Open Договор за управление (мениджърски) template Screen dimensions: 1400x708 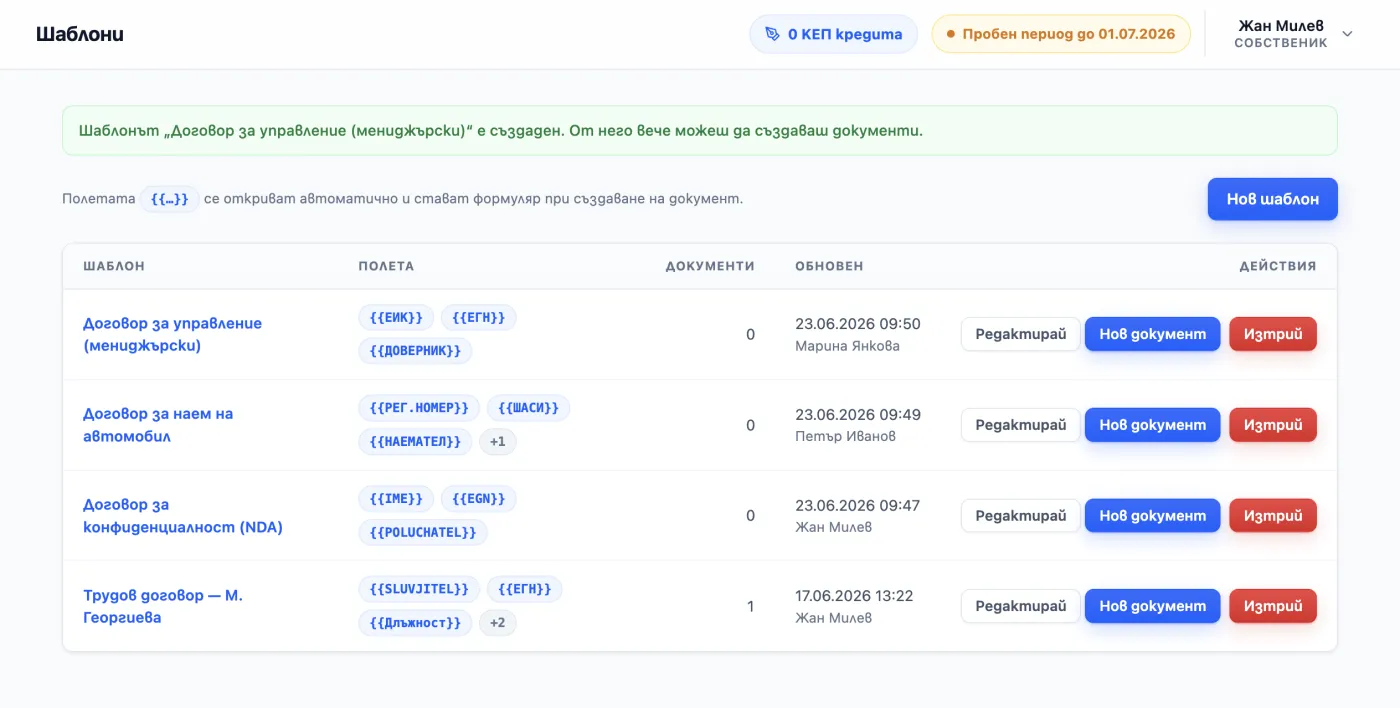click(x=172, y=334)
